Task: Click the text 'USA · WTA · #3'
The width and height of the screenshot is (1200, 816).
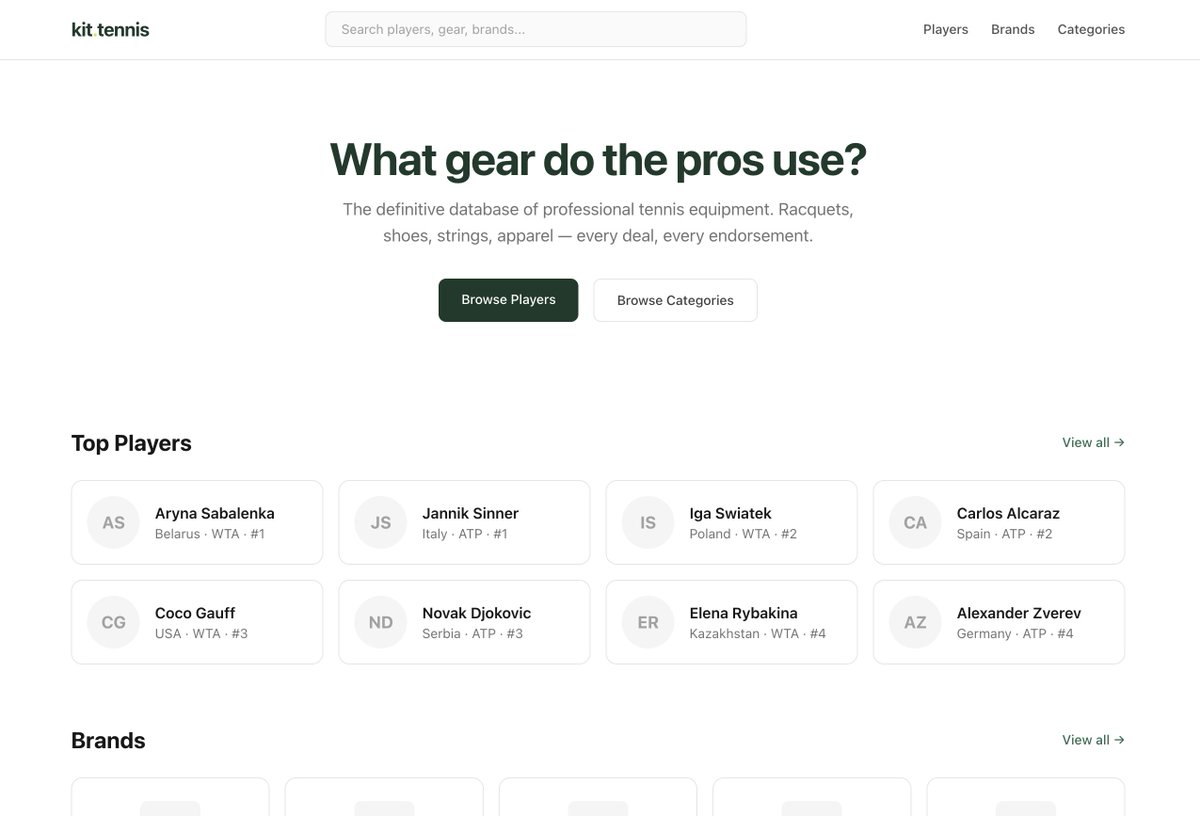Action: coord(201,634)
